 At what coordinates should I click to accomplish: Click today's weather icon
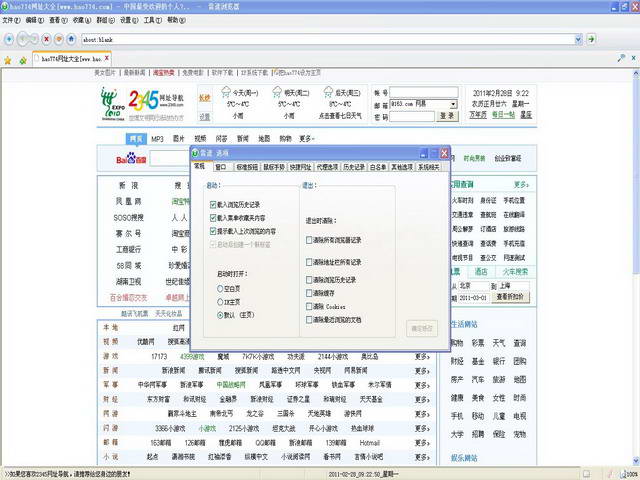226,92
